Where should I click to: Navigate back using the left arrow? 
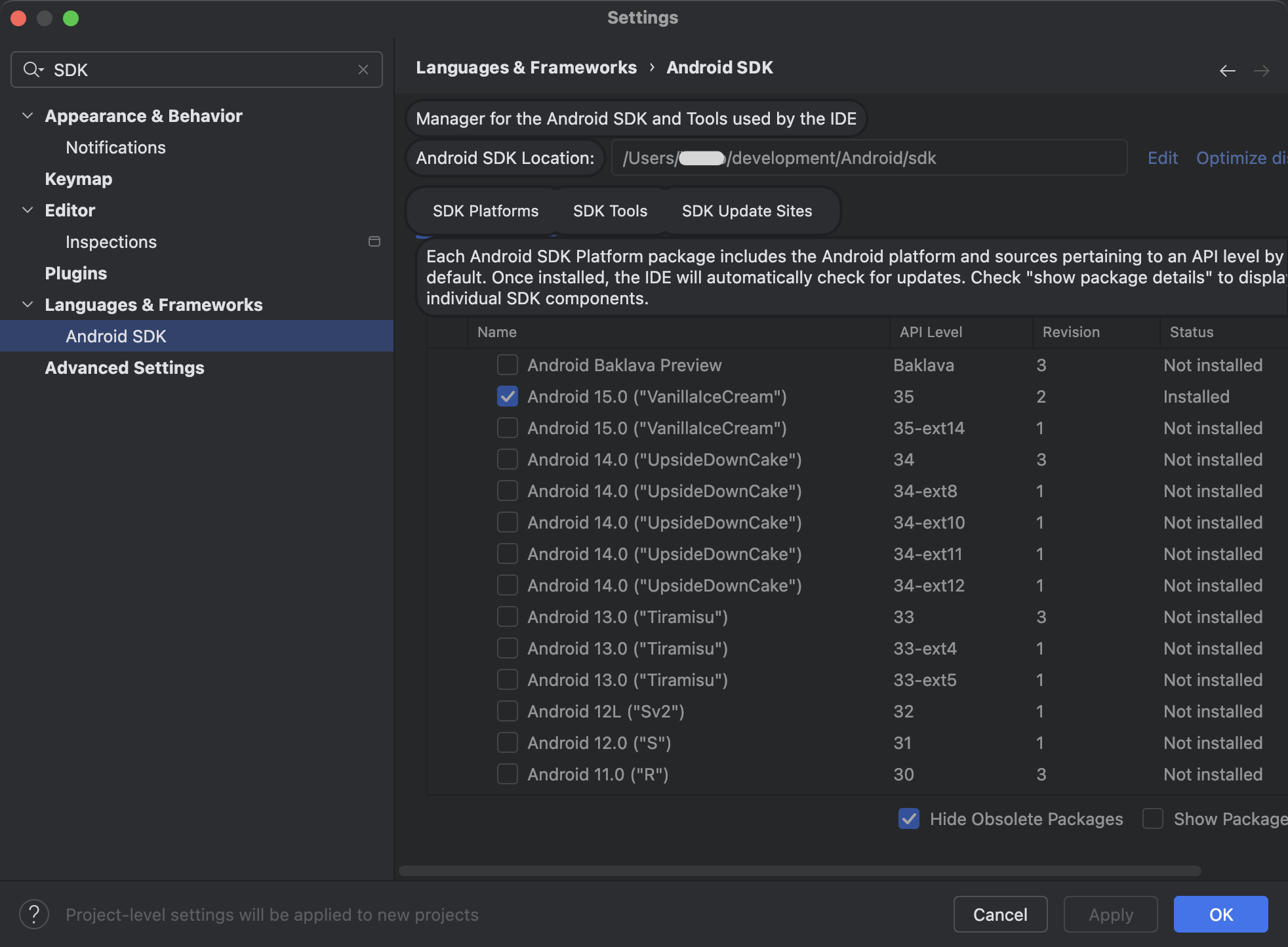(1227, 71)
